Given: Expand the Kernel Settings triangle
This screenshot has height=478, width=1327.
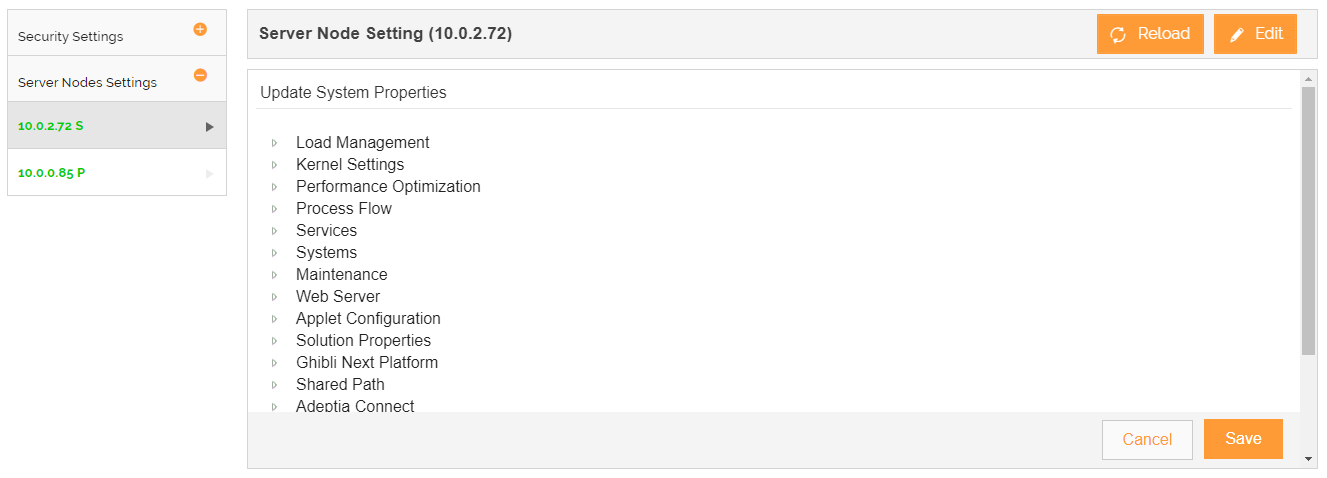Looking at the screenshot, I should [x=274, y=165].
